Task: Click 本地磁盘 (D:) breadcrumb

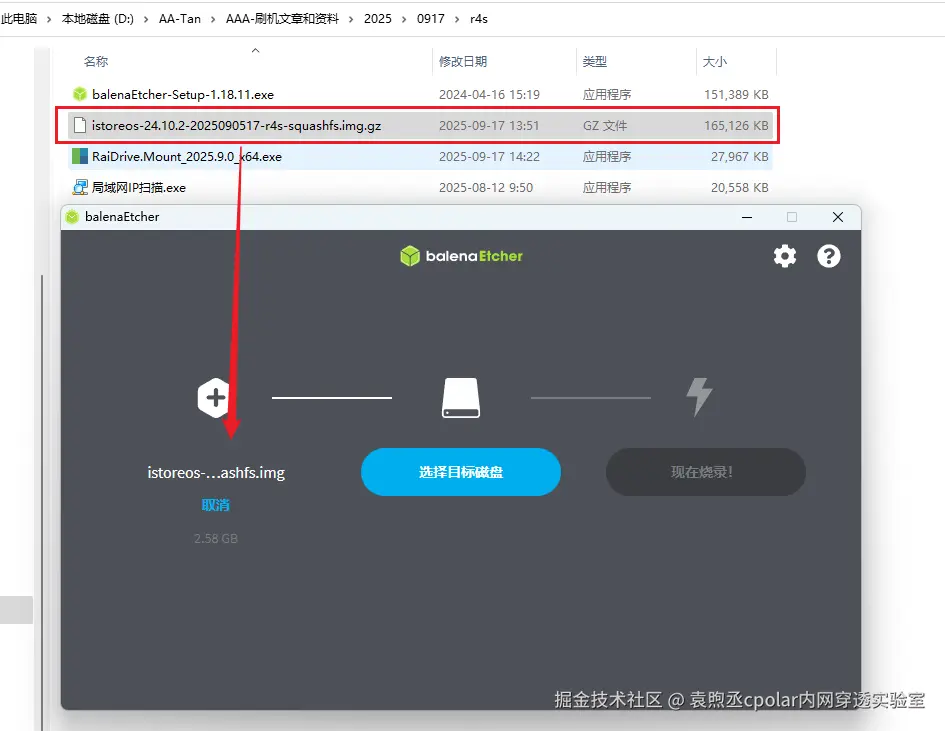Action: coord(98,19)
